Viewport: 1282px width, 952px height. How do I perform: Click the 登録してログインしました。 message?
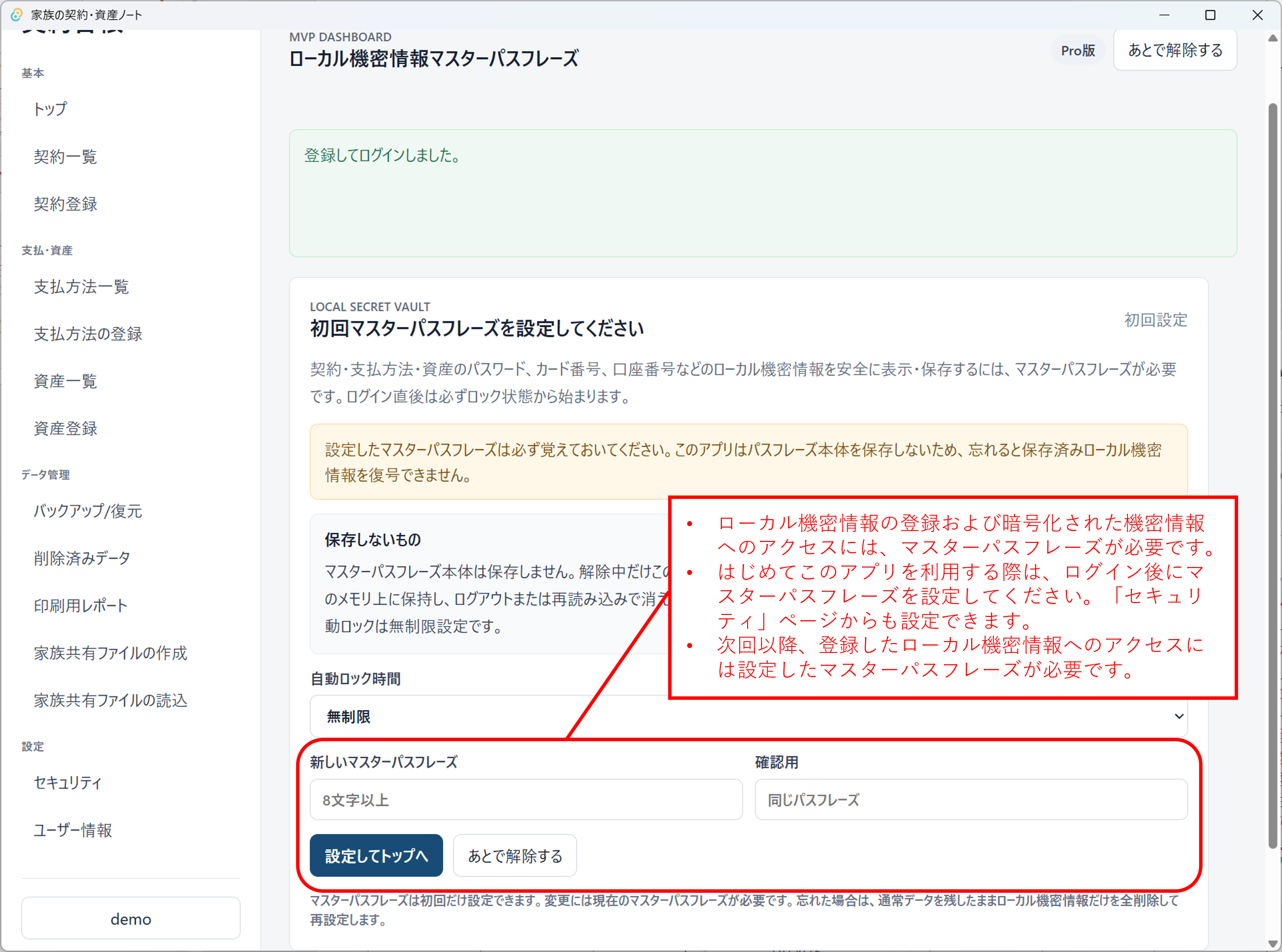pyautogui.click(x=383, y=155)
